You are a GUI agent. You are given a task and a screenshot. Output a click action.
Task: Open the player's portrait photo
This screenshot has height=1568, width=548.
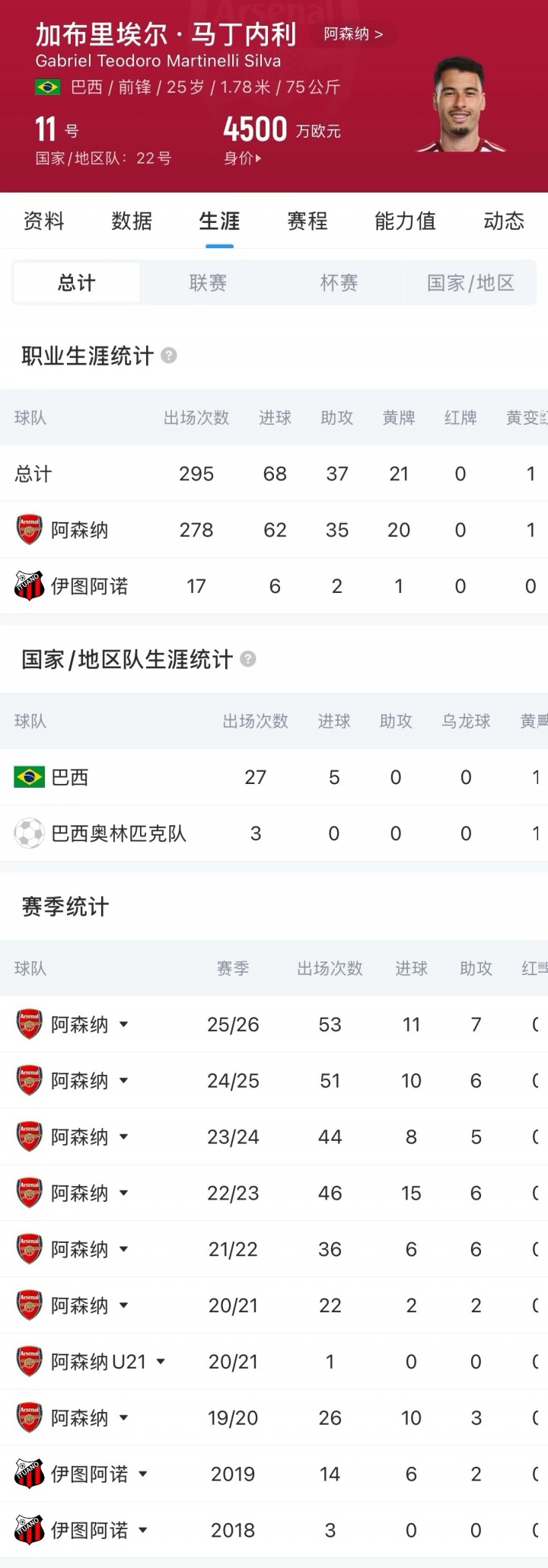460,104
